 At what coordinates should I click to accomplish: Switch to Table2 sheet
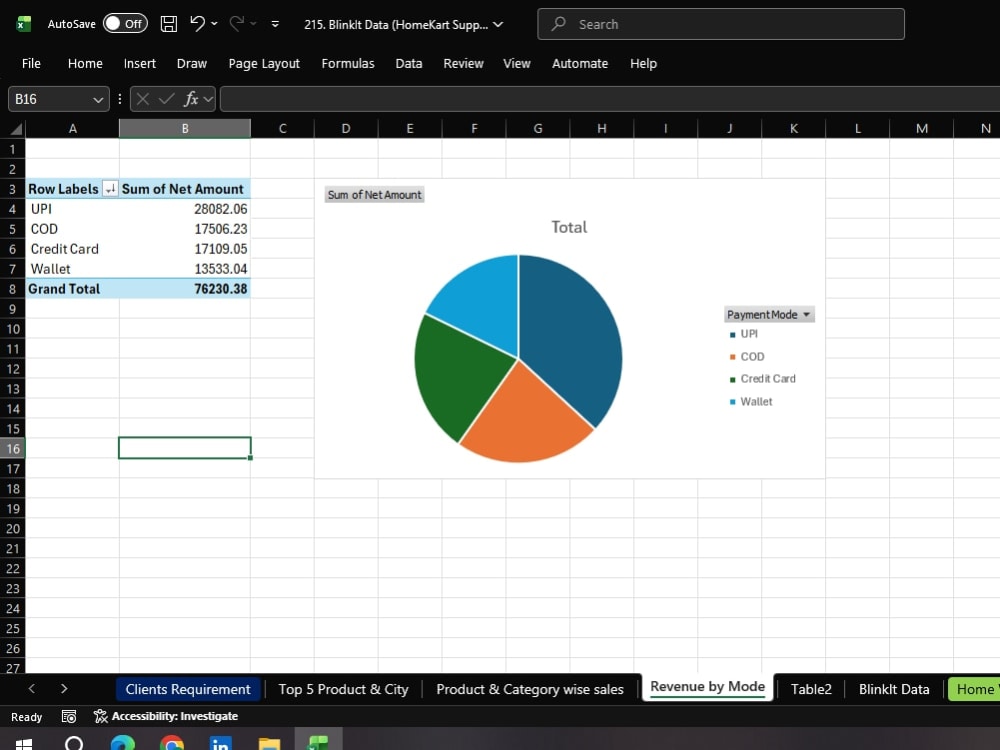coord(811,689)
